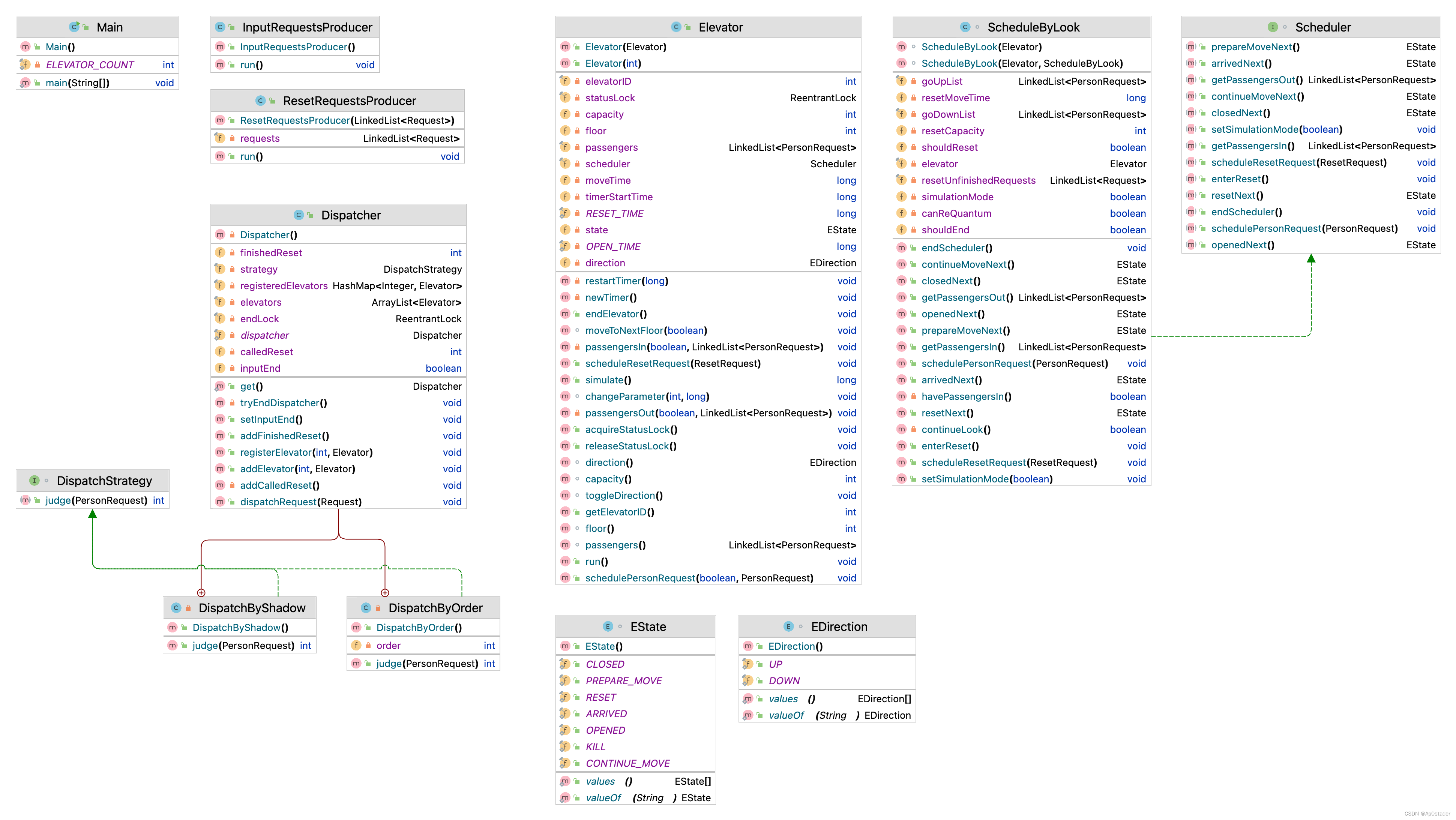Click the requests LinkedList<Request> field row
Image resolution: width=1456 pixels, height=820 pixels.
tap(338, 138)
